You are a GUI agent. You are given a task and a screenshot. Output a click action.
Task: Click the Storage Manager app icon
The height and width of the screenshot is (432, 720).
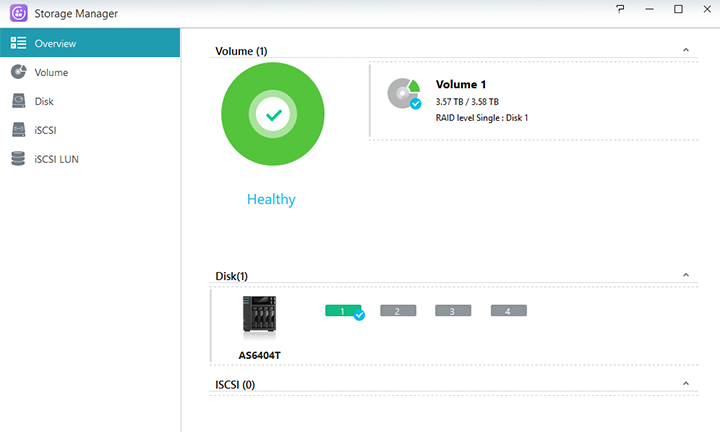(18, 13)
